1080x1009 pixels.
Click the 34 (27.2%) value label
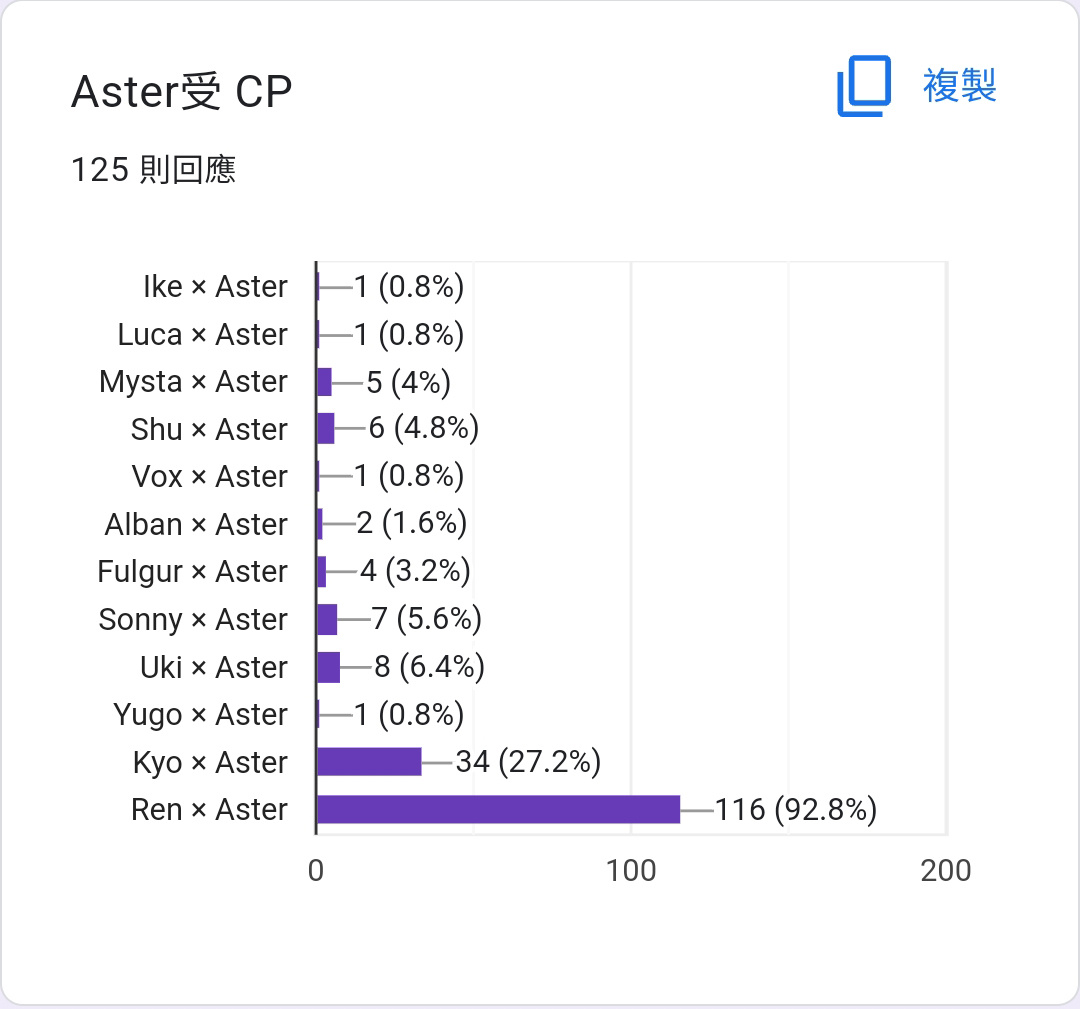pos(528,762)
